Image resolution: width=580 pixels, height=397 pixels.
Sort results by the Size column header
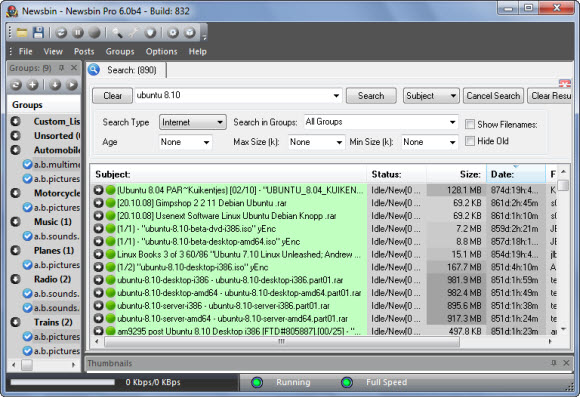(x=456, y=174)
